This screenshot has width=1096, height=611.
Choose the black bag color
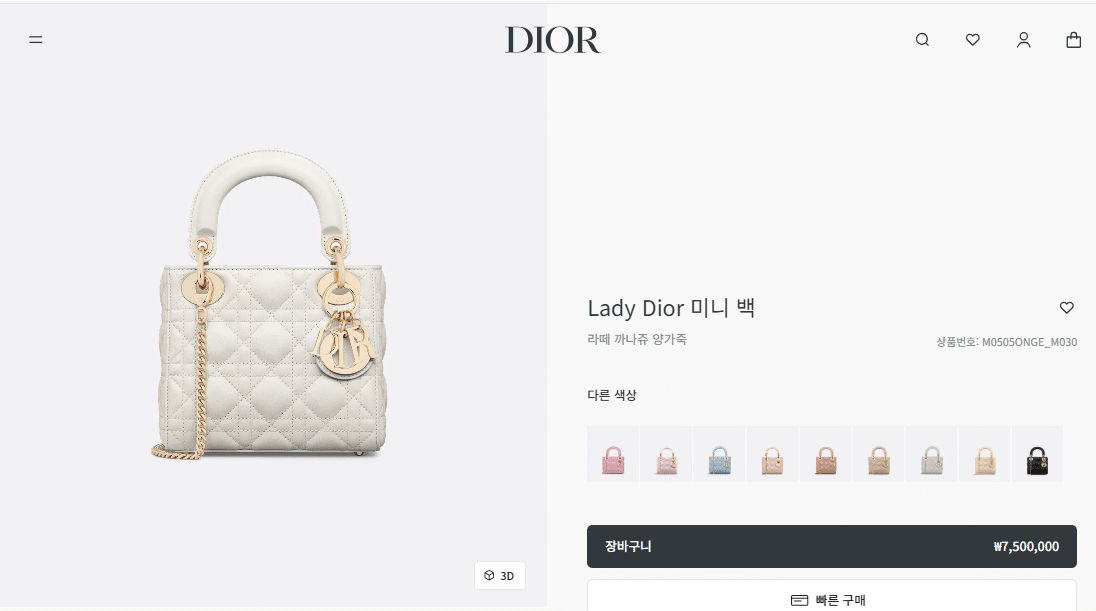pyautogui.click(x=1038, y=454)
